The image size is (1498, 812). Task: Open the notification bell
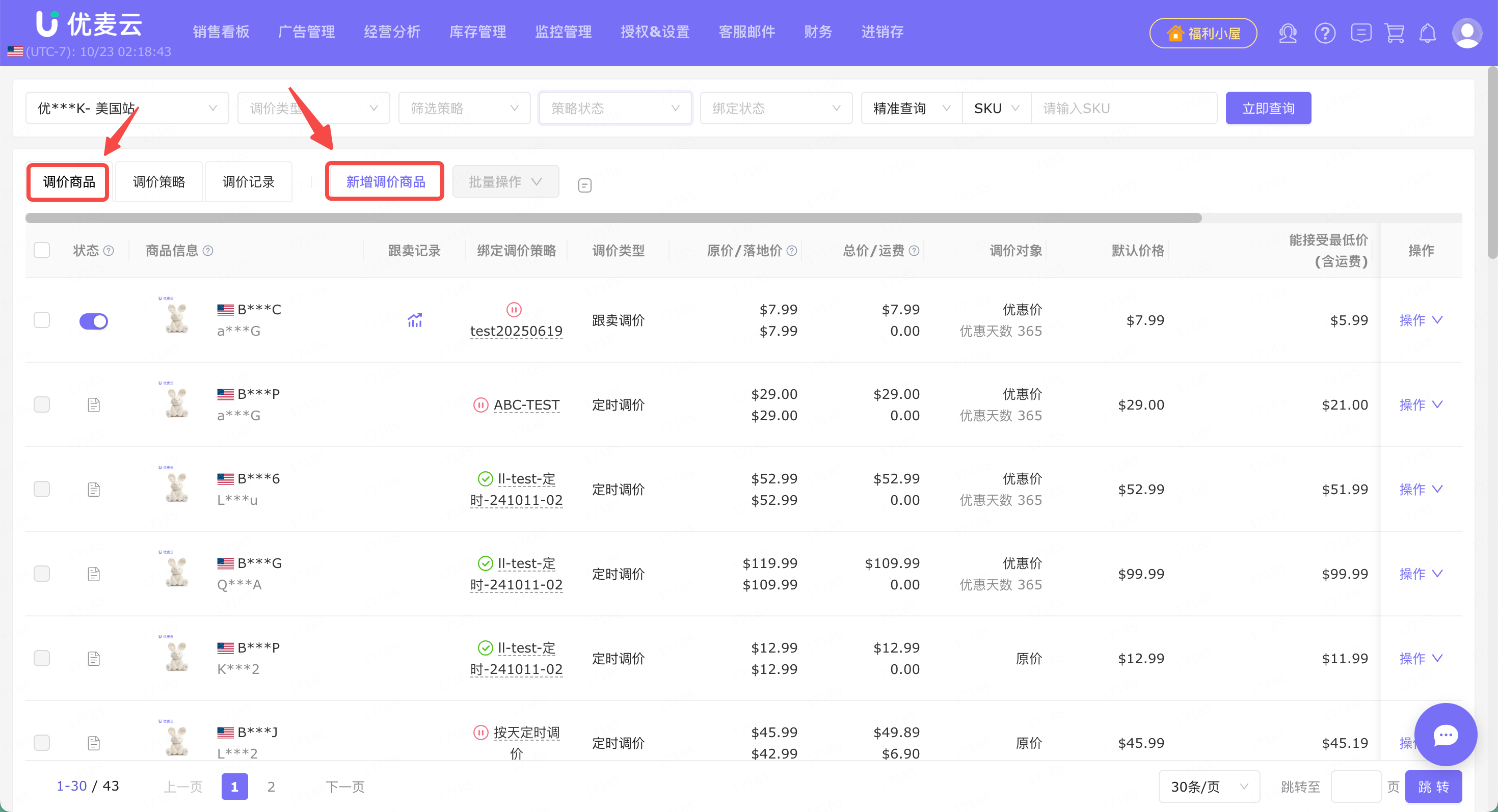1428,33
